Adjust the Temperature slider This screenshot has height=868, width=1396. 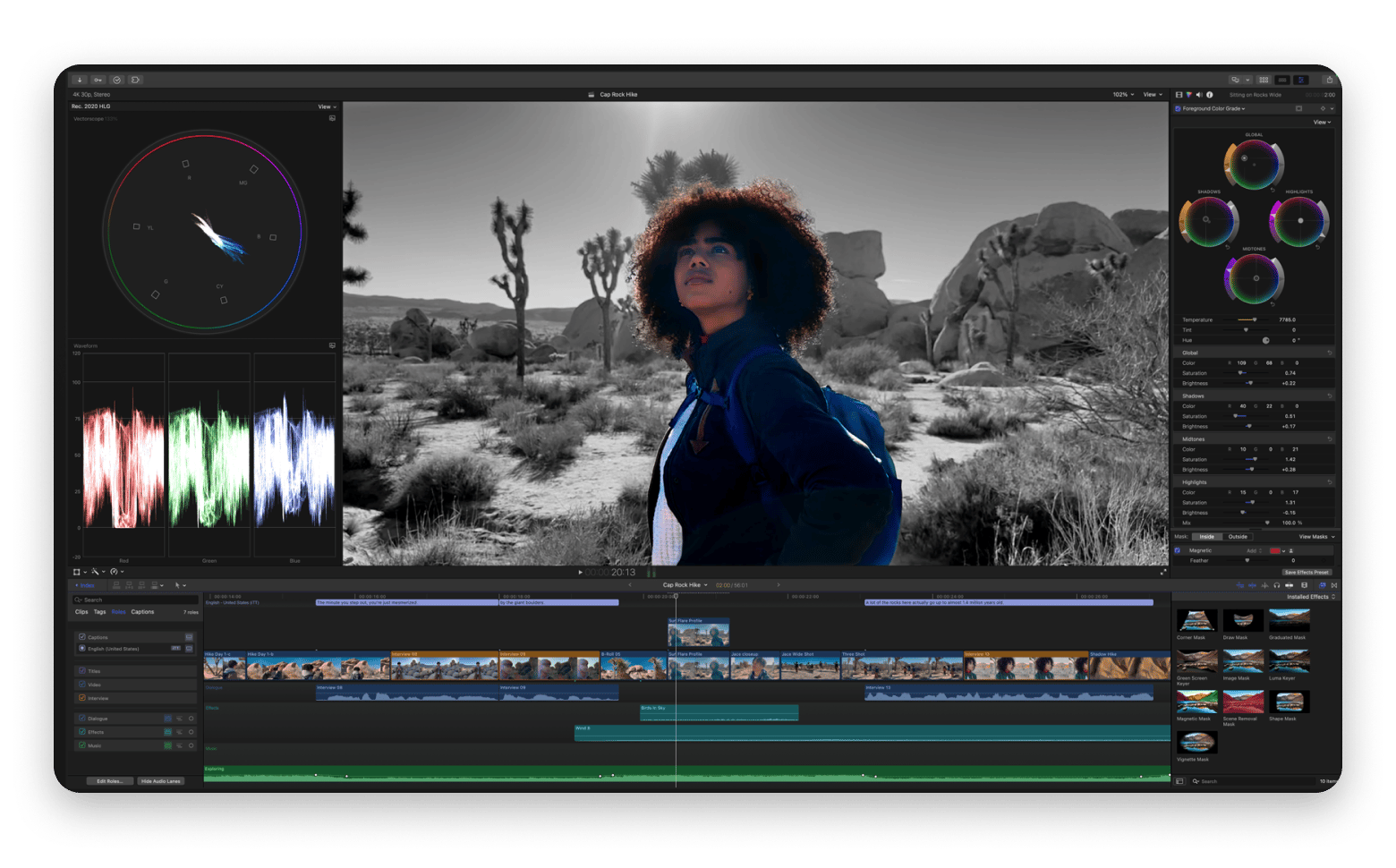click(1253, 319)
